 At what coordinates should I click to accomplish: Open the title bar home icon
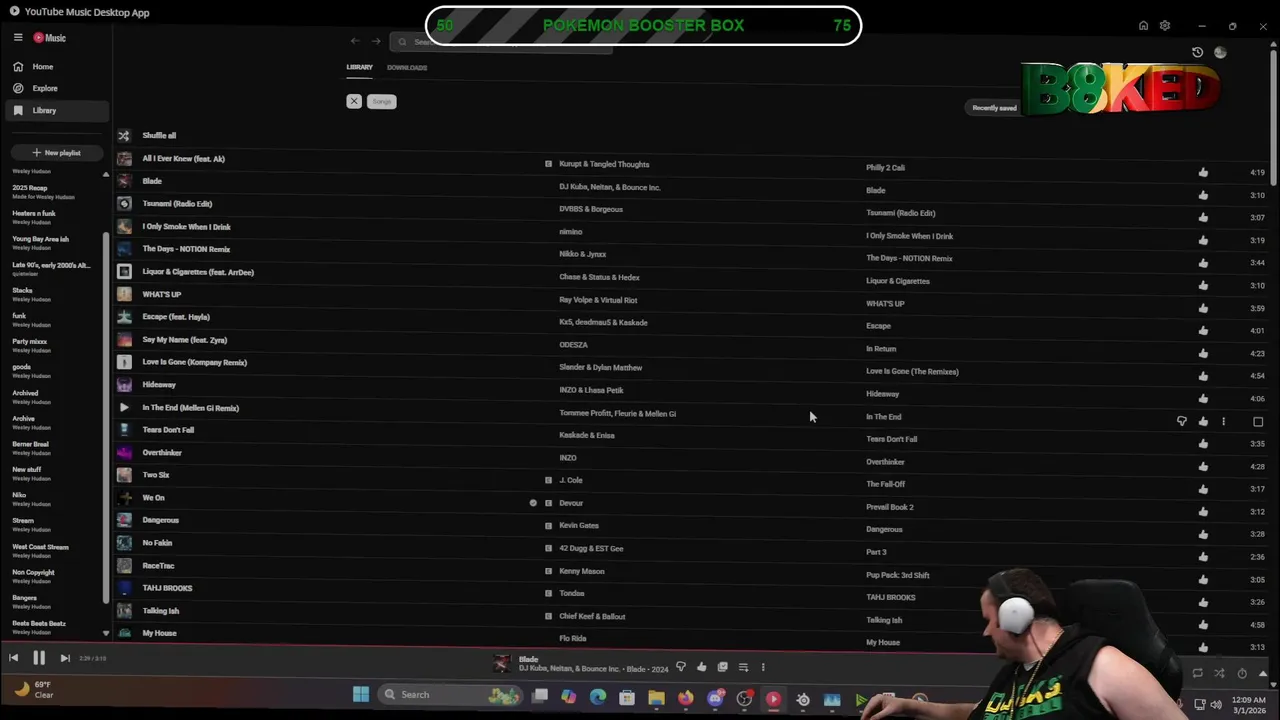(x=1143, y=26)
